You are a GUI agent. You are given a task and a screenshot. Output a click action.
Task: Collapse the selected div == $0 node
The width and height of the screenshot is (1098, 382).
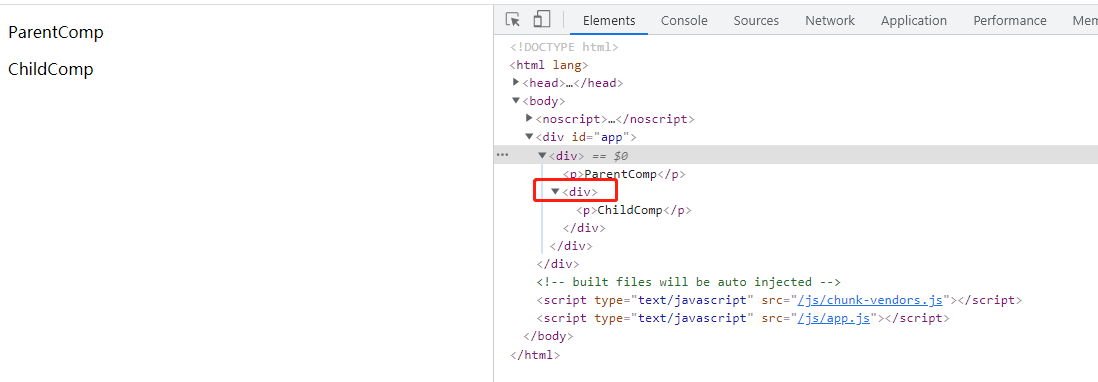(542, 155)
